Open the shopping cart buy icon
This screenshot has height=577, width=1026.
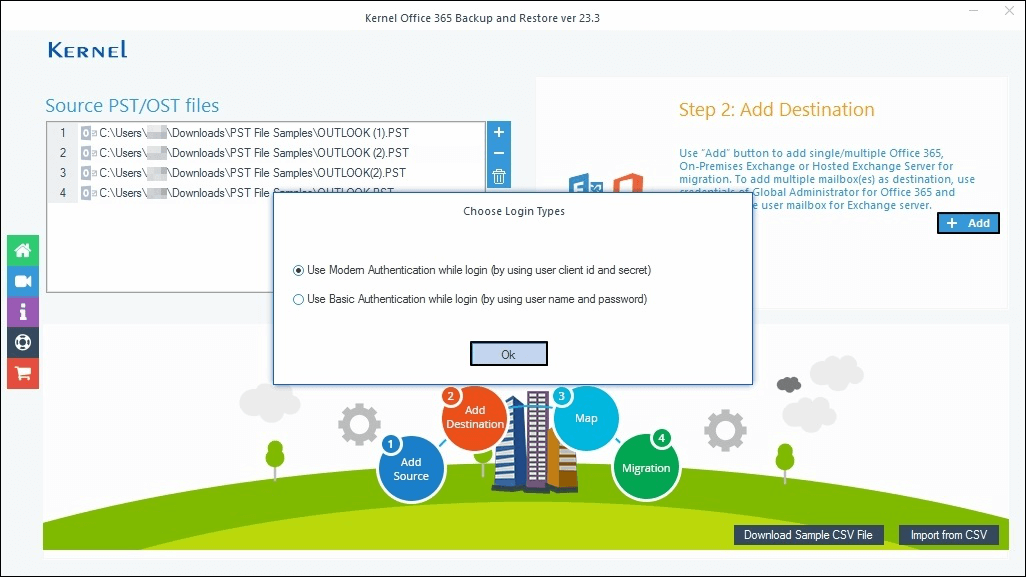coord(23,374)
